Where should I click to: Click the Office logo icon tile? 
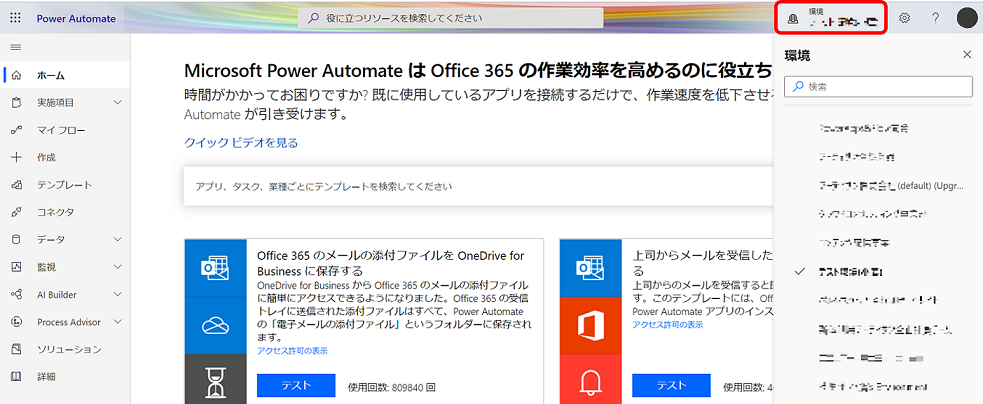pyautogui.click(x=591, y=326)
